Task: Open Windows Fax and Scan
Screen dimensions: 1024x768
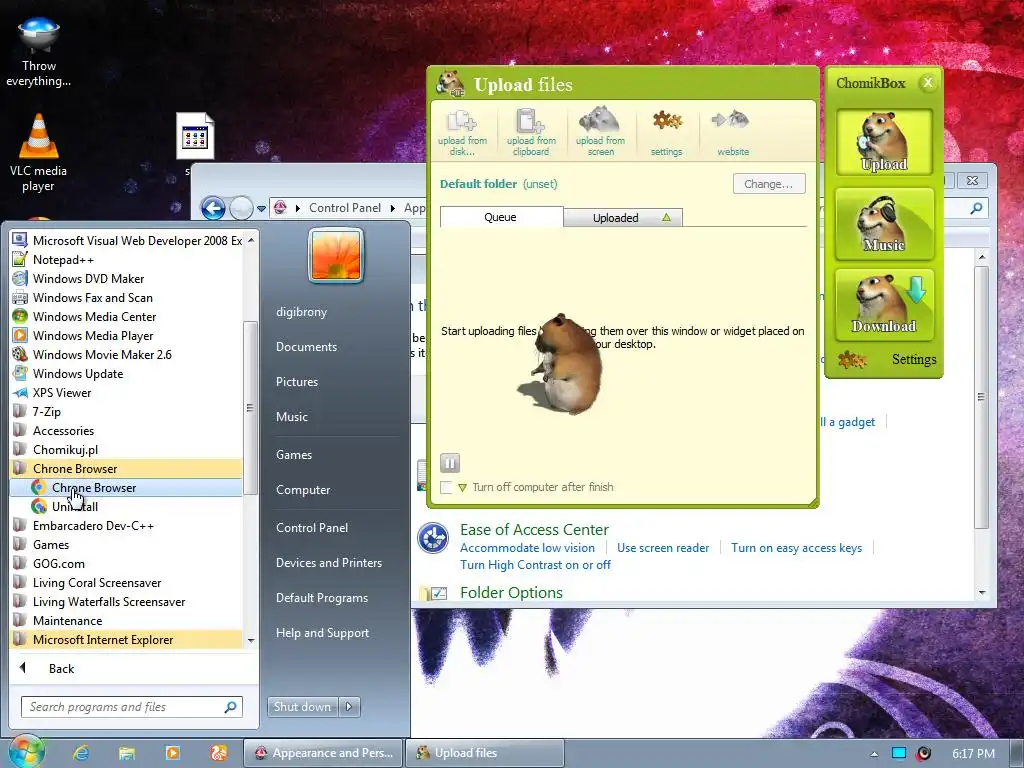Action: (x=125, y=297)
